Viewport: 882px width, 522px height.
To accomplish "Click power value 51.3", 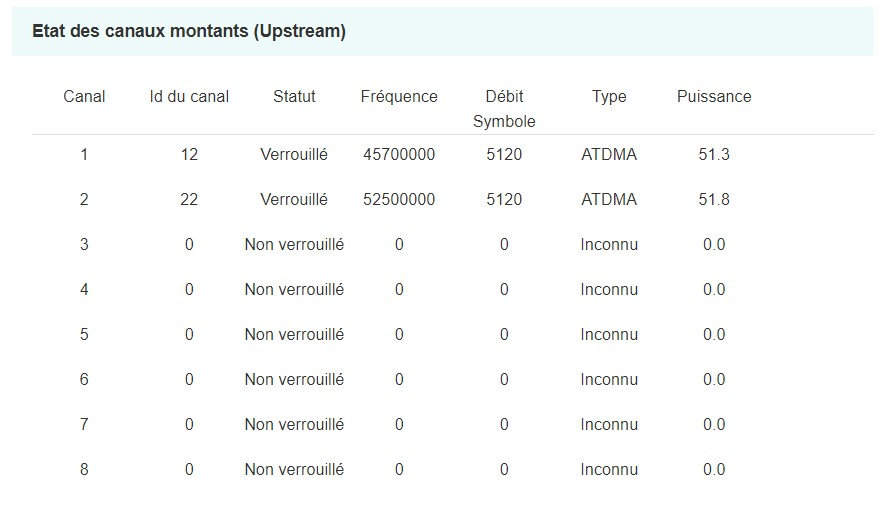I will coord(714,155).
